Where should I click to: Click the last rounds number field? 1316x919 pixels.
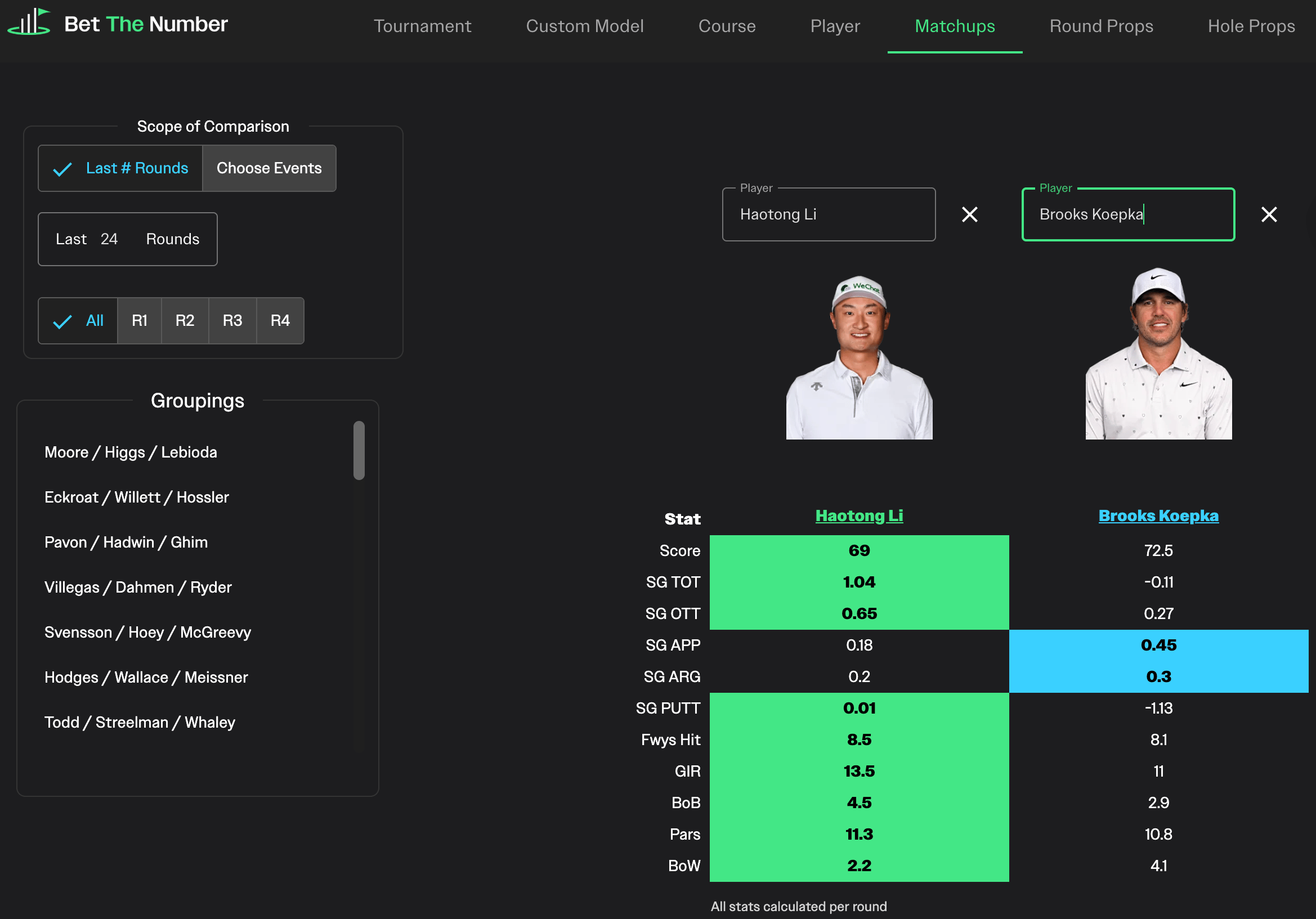coord(110,239)
